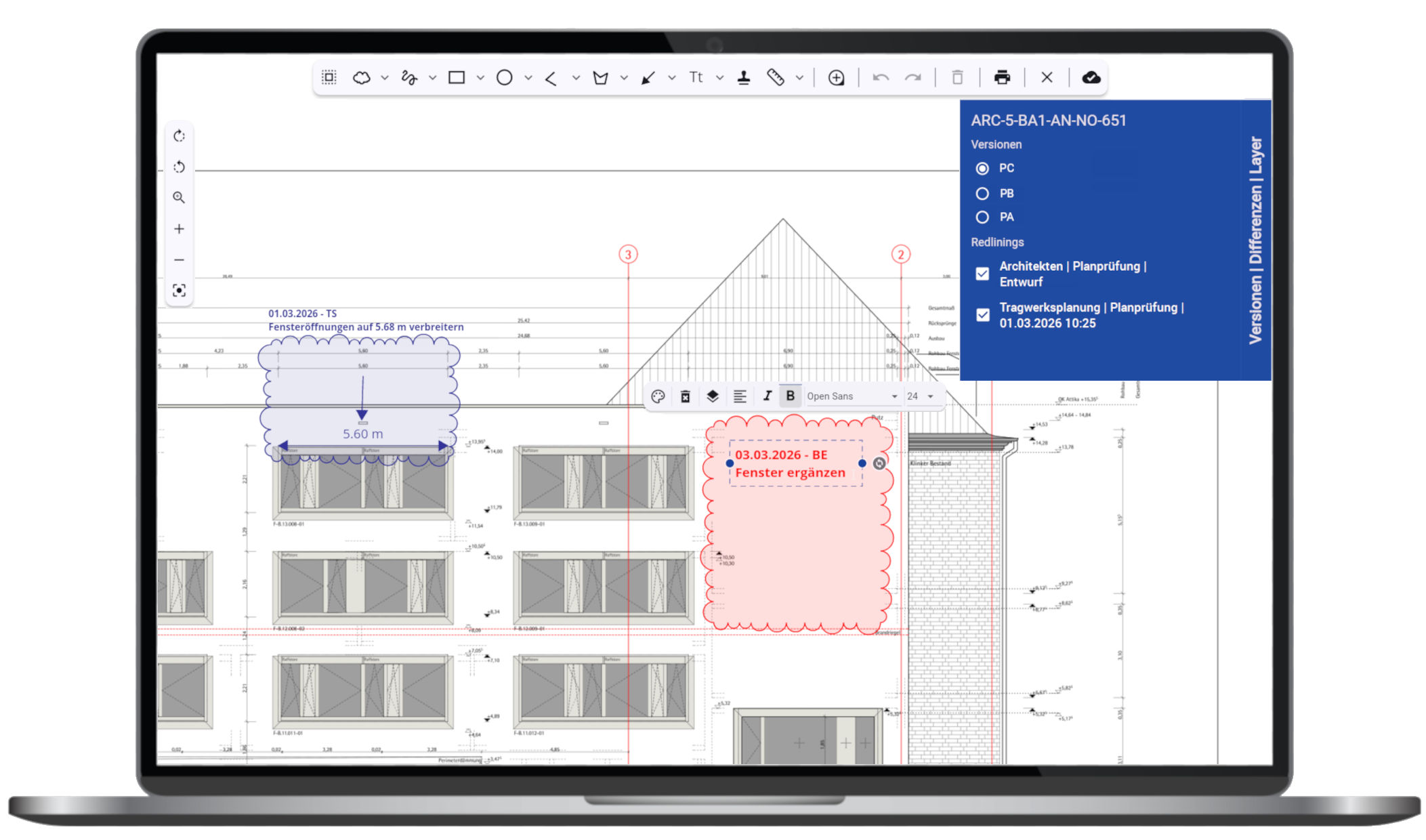Click the Versionen | Differenzen | Layer tab
Screen dimensions: 1426x840
click(x=1255, y=240)
